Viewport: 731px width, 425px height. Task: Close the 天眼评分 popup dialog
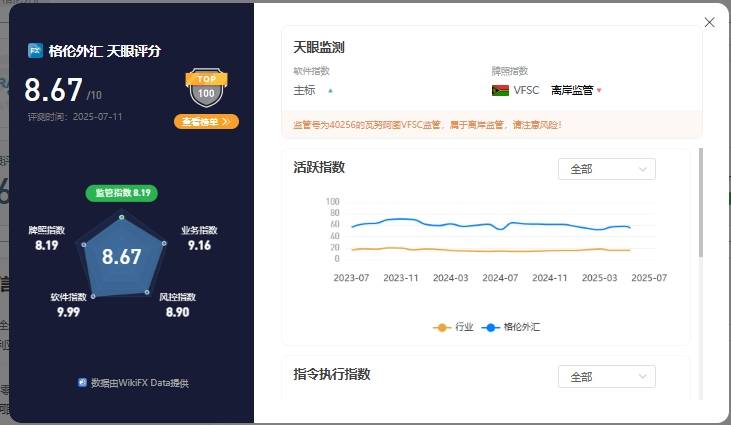(x=709, y=22)
